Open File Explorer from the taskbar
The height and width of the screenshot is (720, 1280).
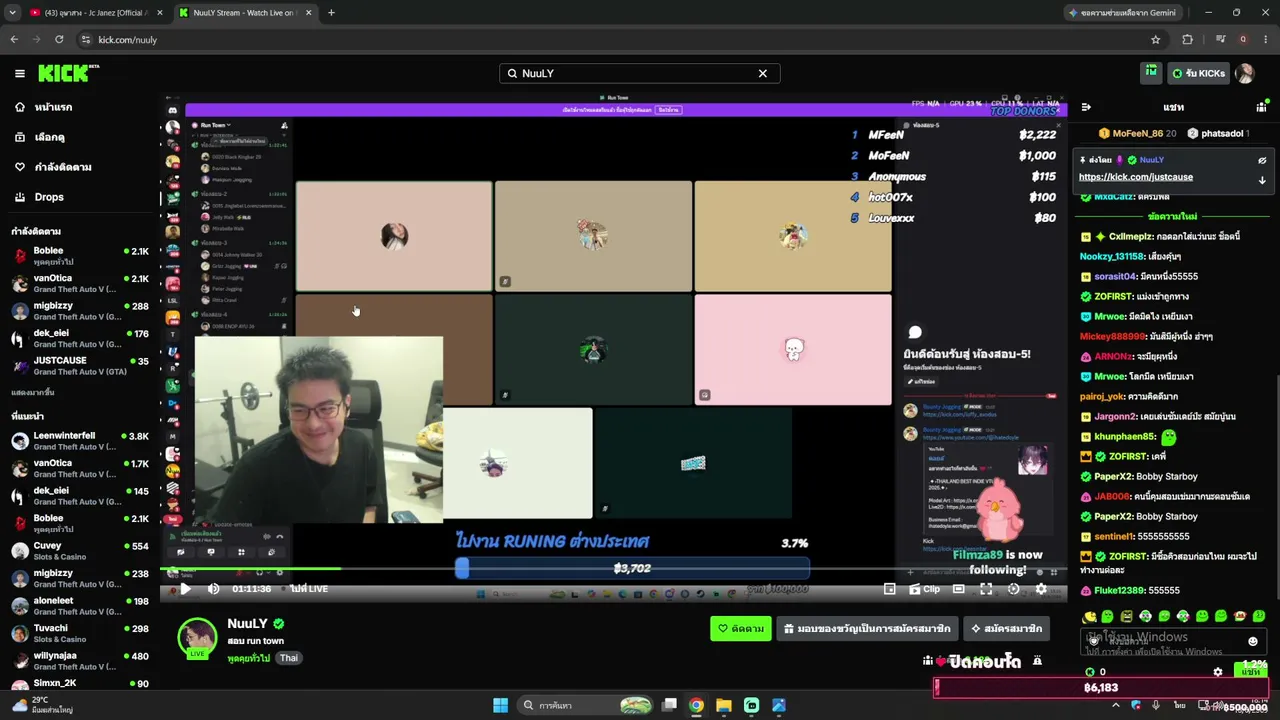click(x=724, y=705)
